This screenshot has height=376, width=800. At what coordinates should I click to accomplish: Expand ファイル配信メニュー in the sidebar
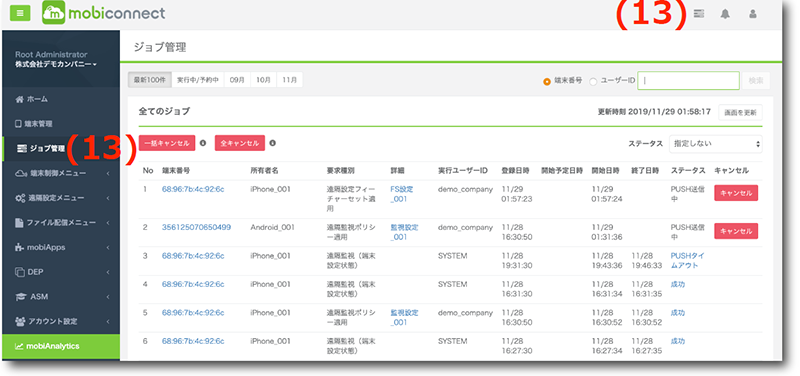click(x=61, y=222)
